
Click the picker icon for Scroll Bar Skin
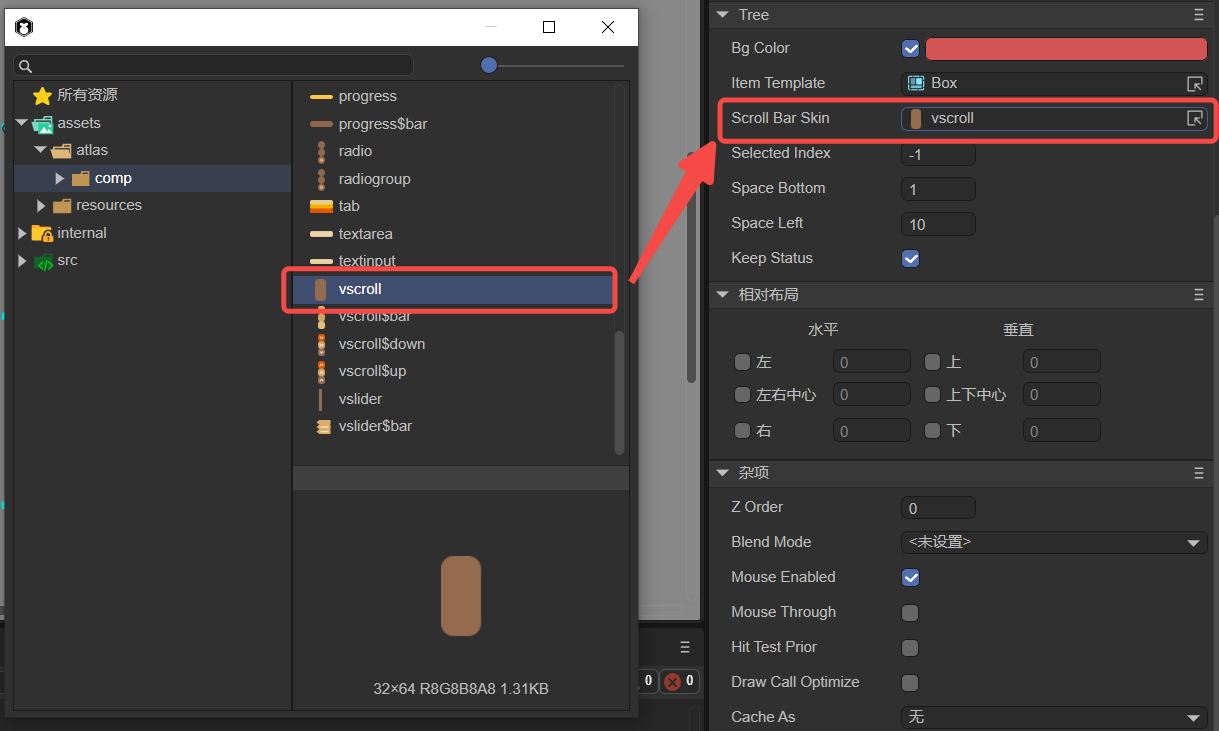(x=1194, y=118)
